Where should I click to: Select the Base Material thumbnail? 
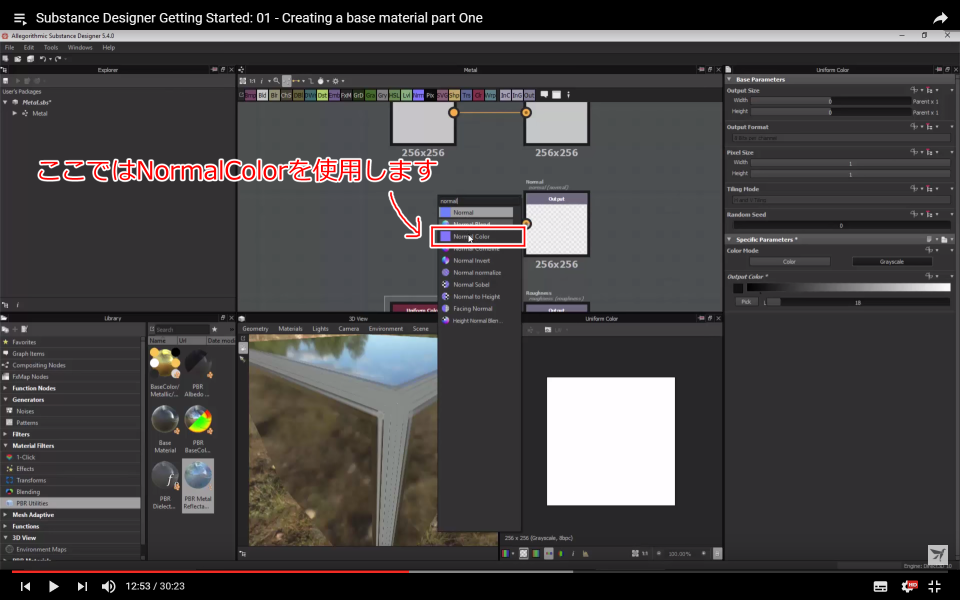(x=165, y=429)
